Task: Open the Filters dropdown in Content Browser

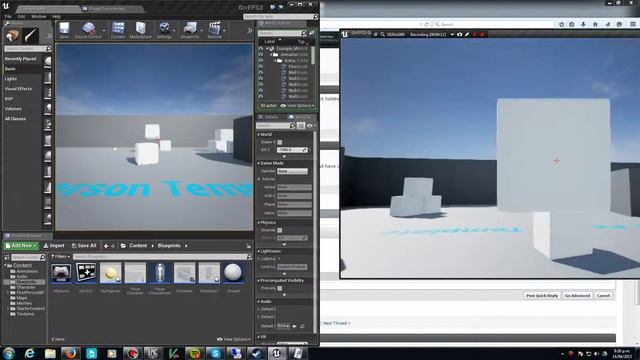Action: tap(60, 257)
